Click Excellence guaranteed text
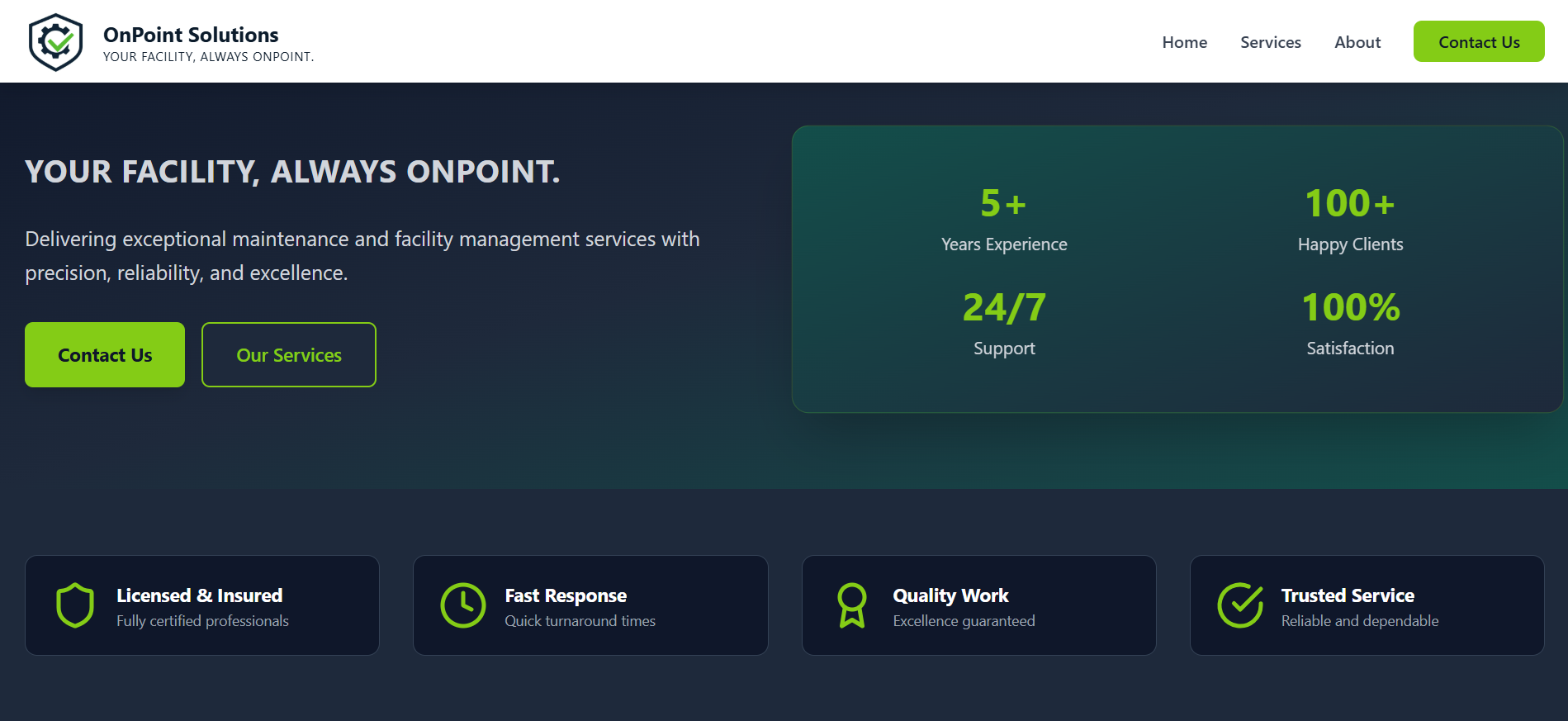 [964, 621]
